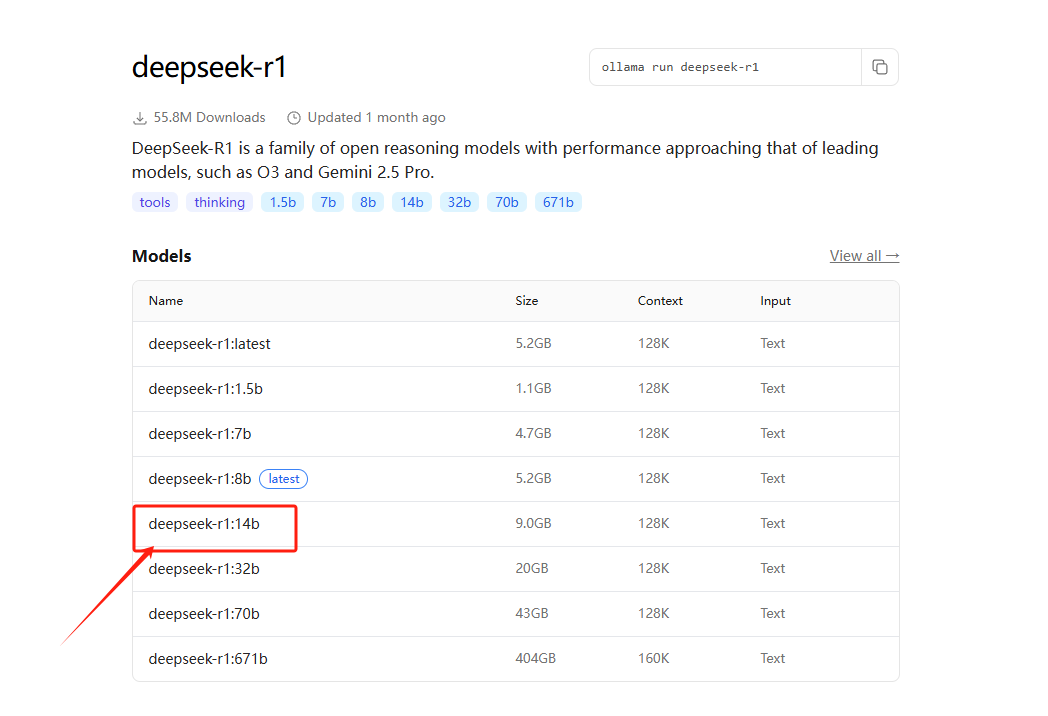Click the 8b tag under the description
Image resolution: width=1048 pixels, height=716 pixels.
368,202
